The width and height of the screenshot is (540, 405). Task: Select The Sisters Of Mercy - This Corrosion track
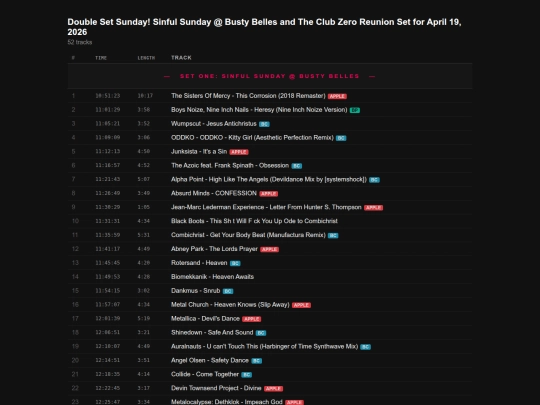click(248, 96)
